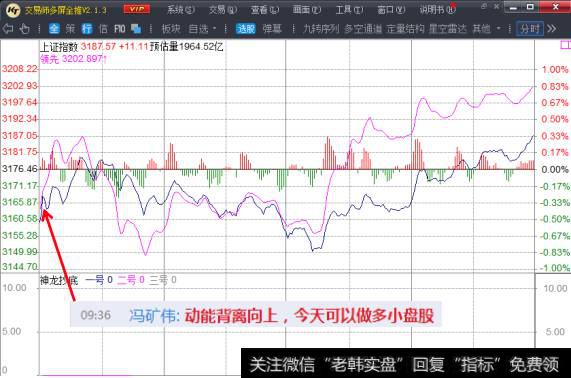Expand the toolbar overflow chevrons
This screenshot has width=571, height=378.
(x=551, y=28)
